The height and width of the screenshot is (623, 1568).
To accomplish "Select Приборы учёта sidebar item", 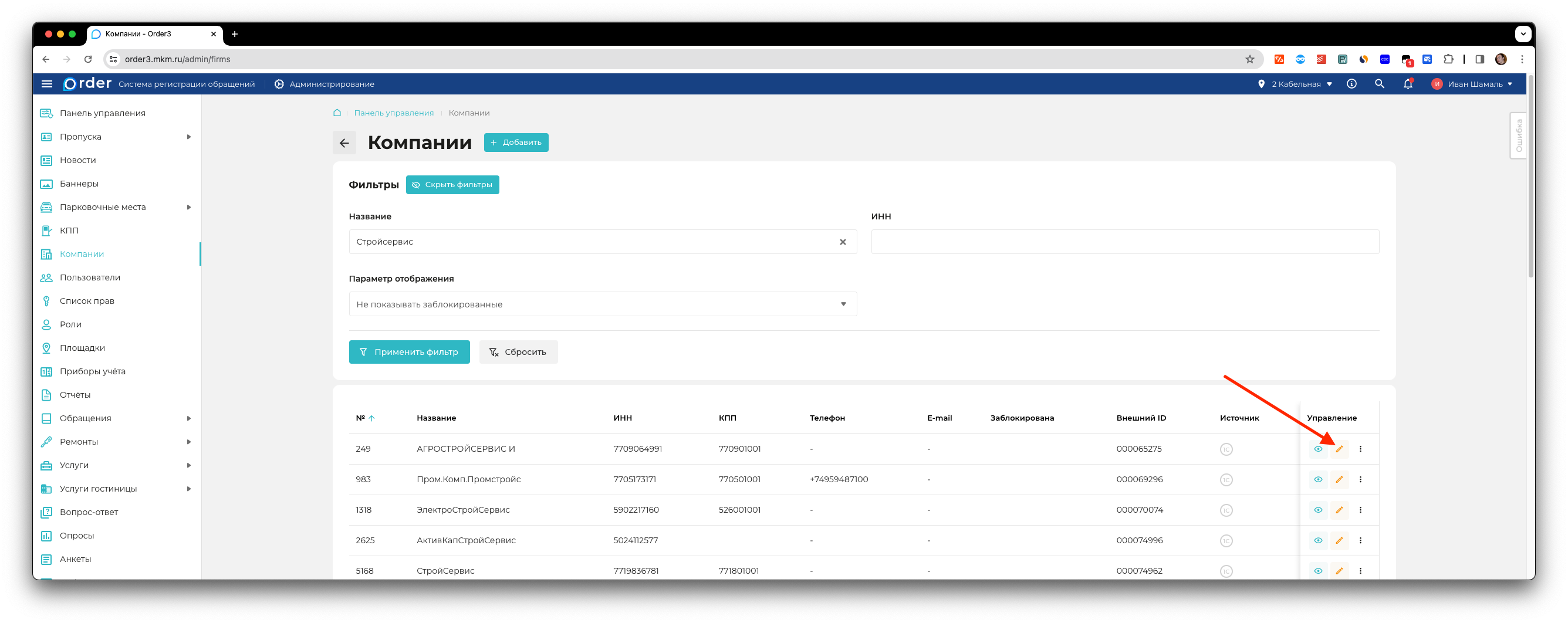I will (x=93, y=371).
